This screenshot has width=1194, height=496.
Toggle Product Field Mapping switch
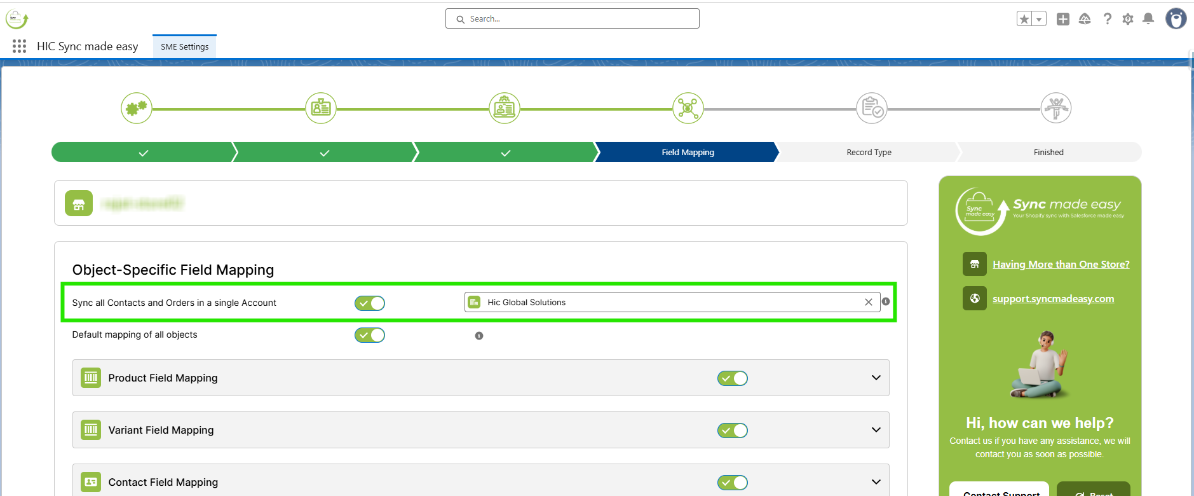point(733,378)
